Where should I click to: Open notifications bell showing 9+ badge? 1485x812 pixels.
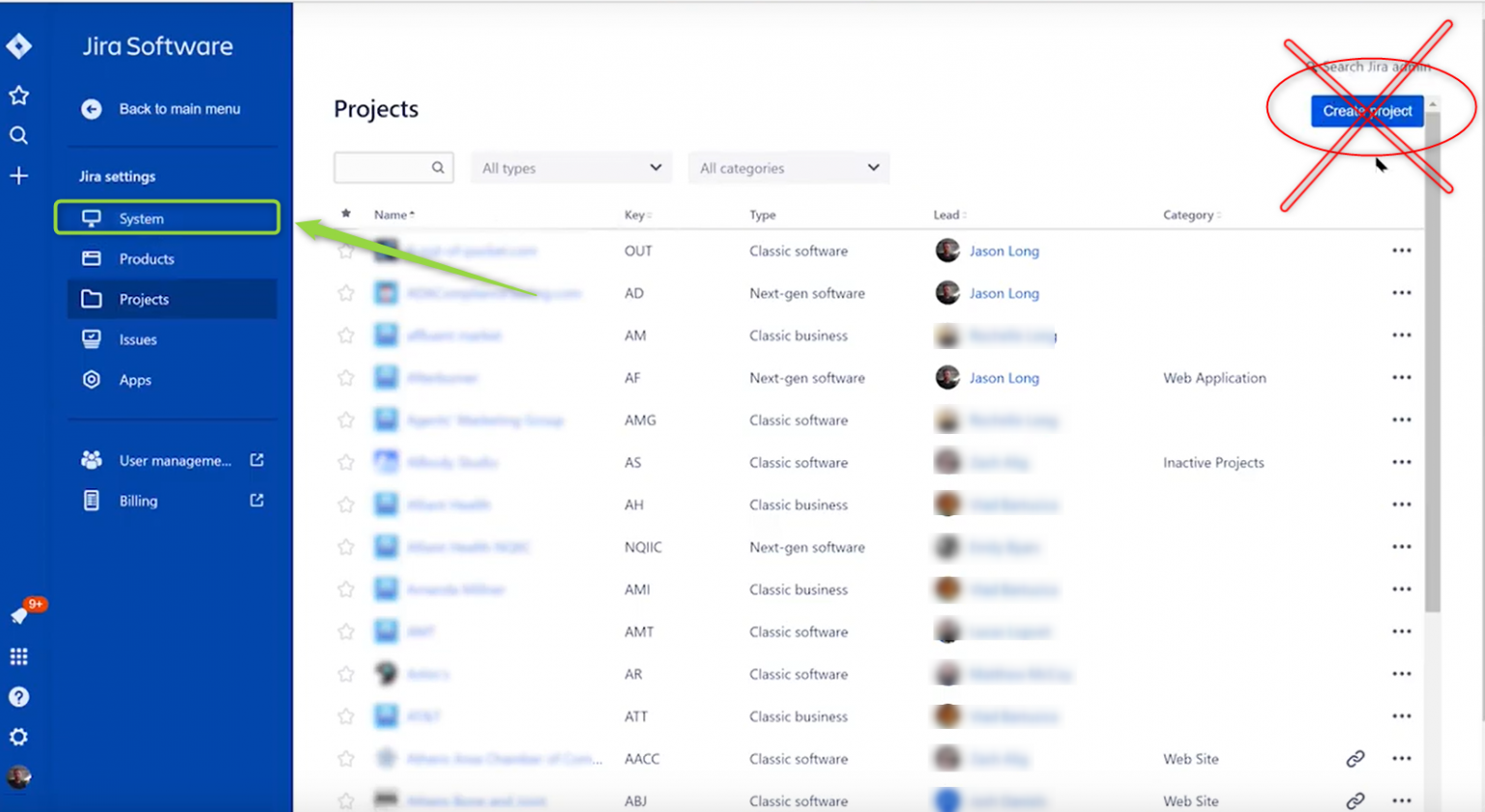[19, 612]
